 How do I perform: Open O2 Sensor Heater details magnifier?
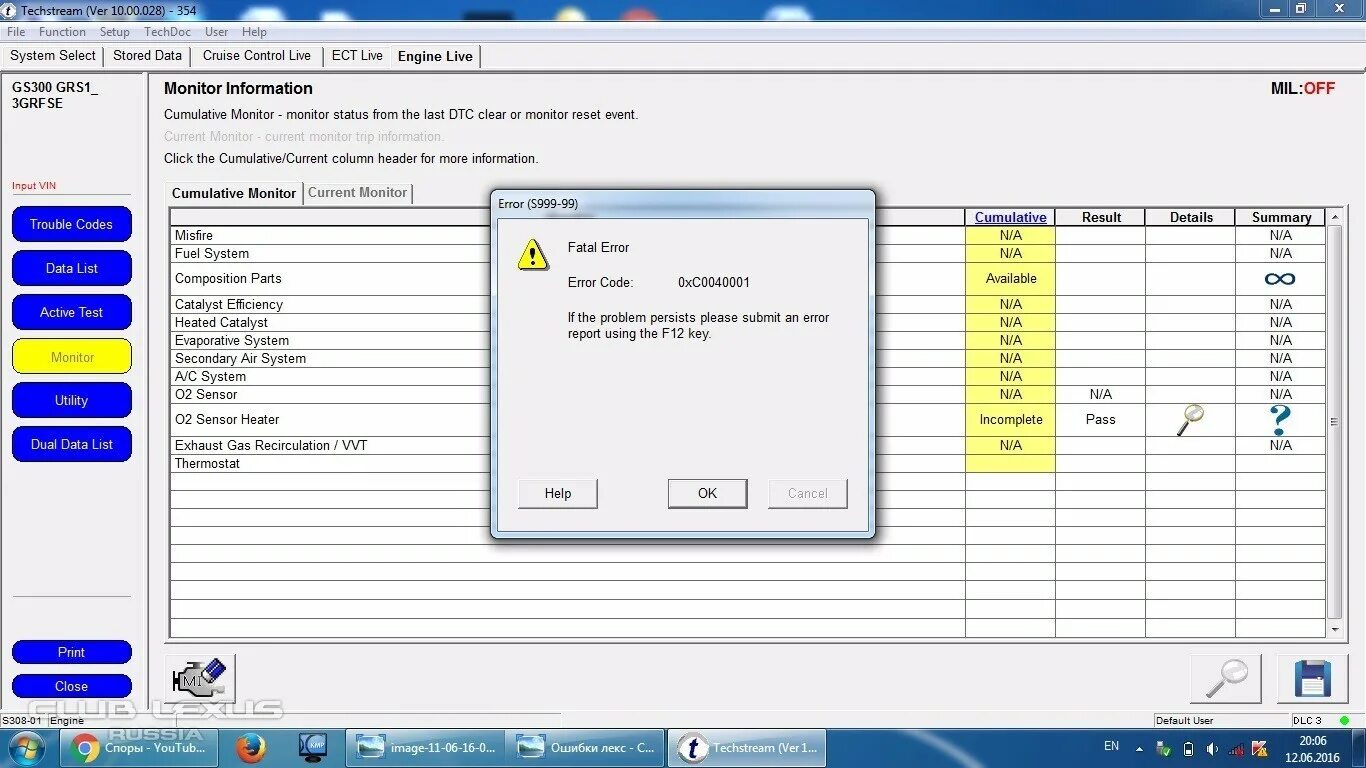[1190, 420]
